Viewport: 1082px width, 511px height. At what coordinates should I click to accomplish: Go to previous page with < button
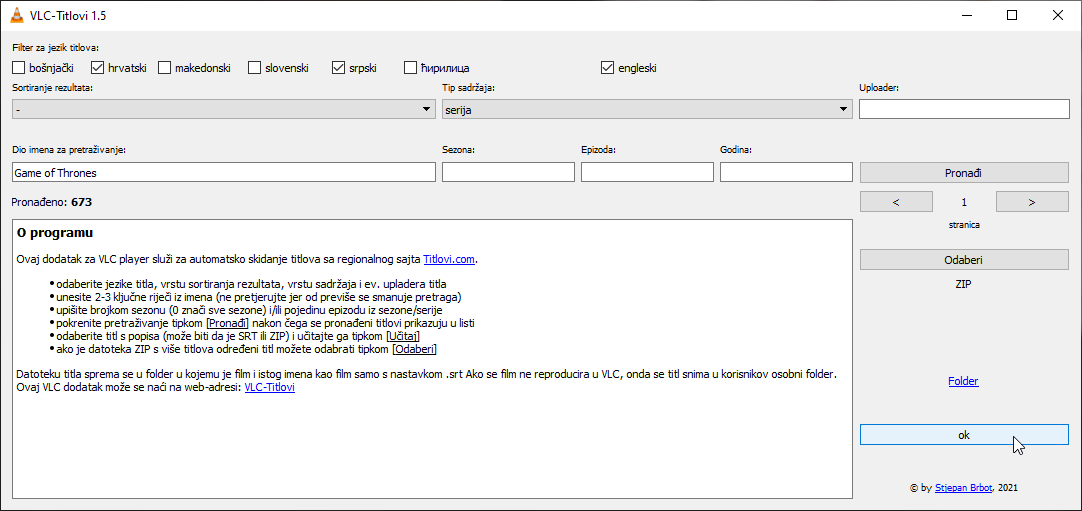click(896, 202)
